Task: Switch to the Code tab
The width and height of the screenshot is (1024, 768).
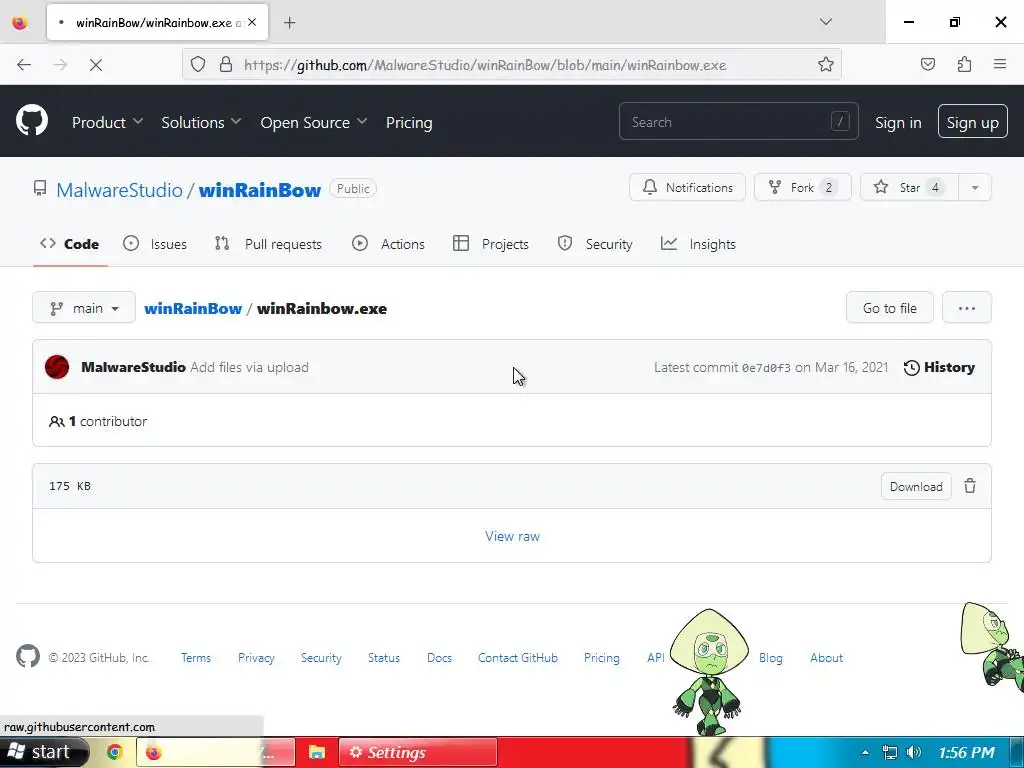Action: pyautogui.click(x=70, y=244)
